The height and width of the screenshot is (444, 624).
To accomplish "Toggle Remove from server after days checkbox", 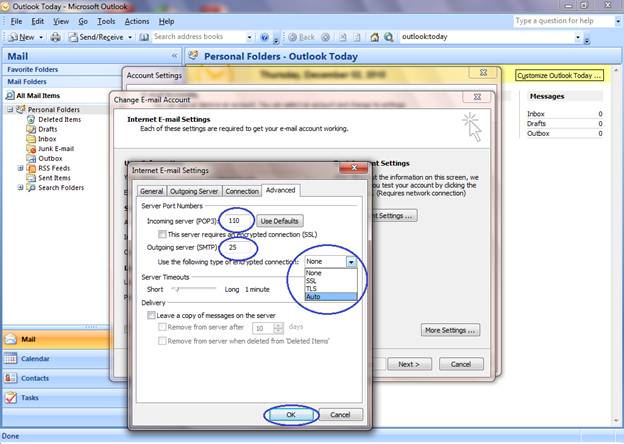I will click(162, 327).
